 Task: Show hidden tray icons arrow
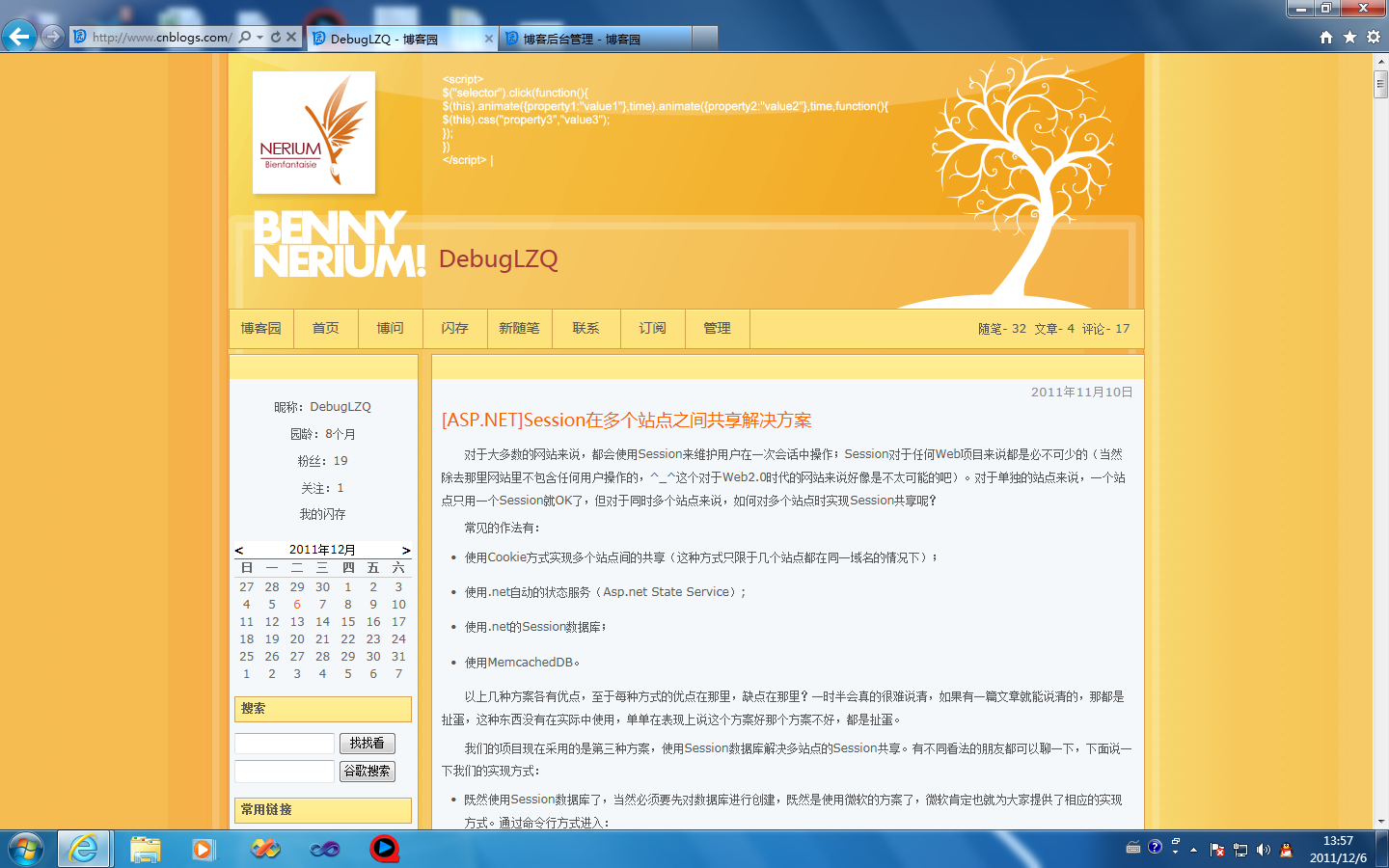point(1193,850)
